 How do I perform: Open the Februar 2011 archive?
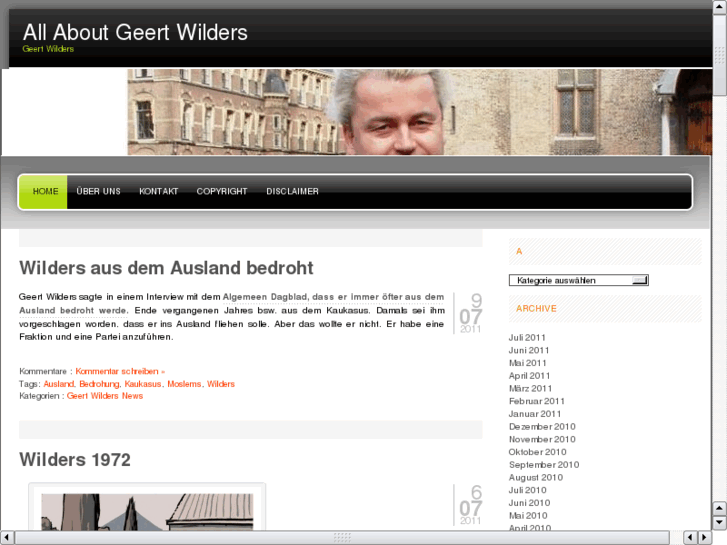click(x=536, y=401)
